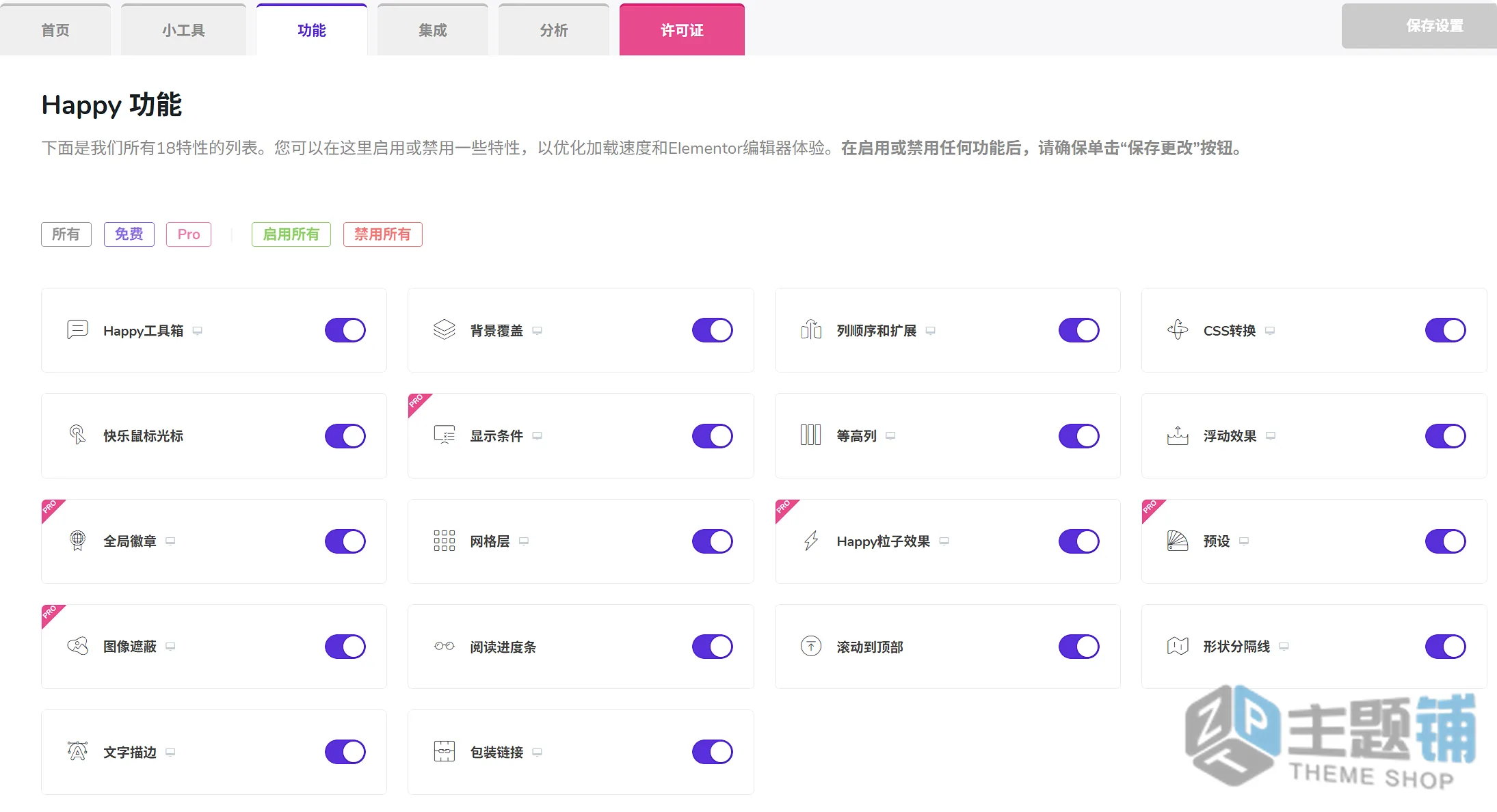Click the CSS转换 transform icon
Viewport: 1497px width, 812px height.
pos(1178,330)
